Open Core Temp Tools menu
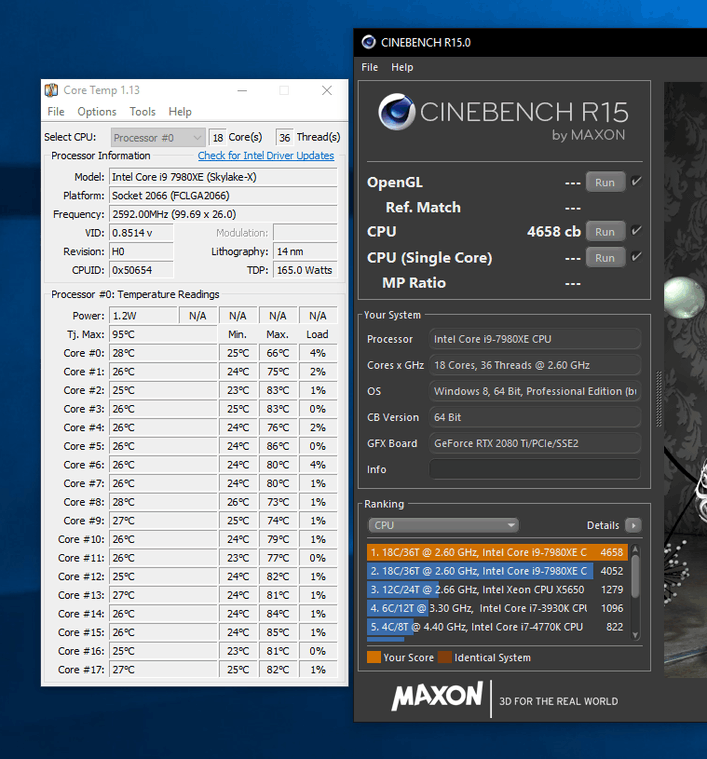The height and width of the screenshot is (759, 707). point(142,112)
